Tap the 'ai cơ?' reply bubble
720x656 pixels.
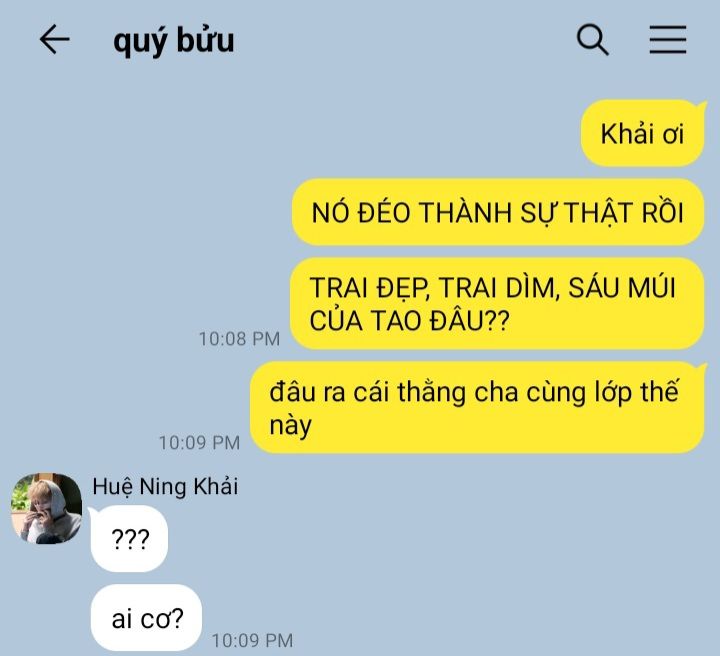pyautogui.click(x=146, y=618)
